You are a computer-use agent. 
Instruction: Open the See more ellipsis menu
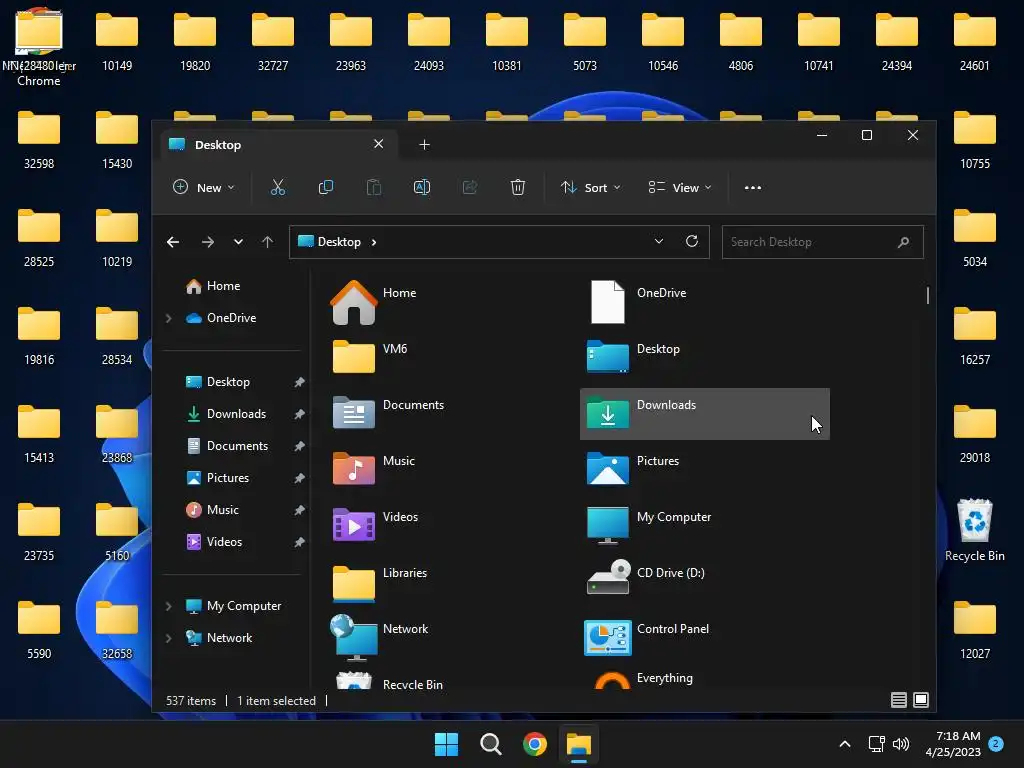tap(752, 187)
